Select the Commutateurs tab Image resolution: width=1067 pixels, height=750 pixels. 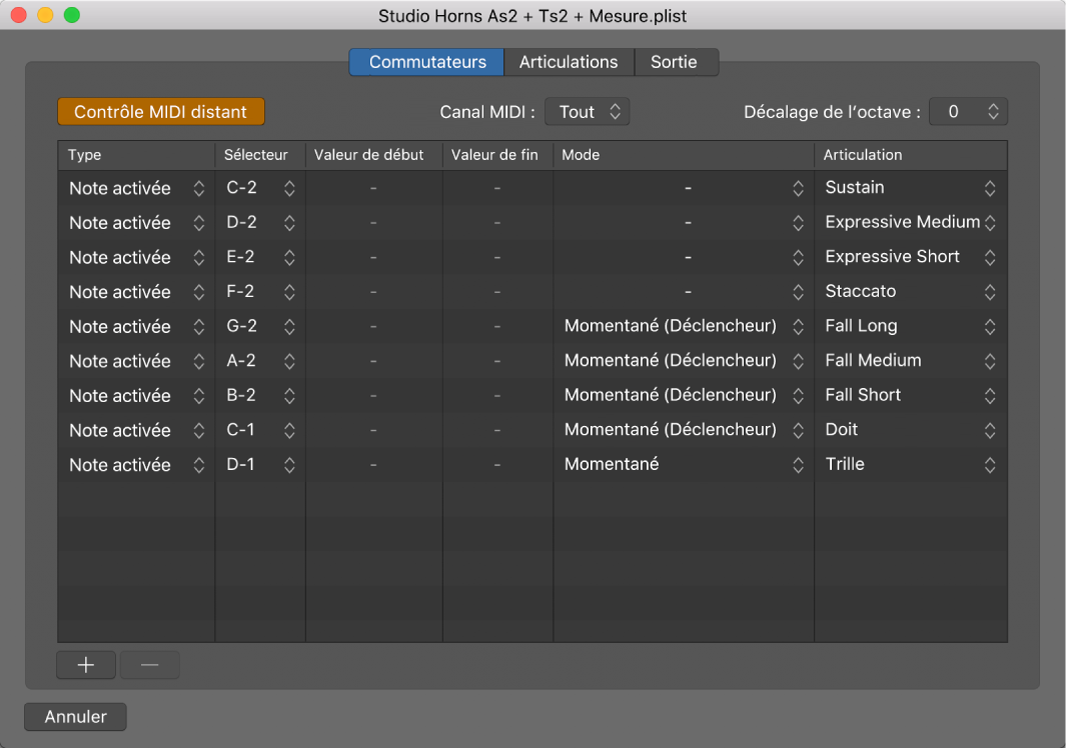click(x=427, y=62)
